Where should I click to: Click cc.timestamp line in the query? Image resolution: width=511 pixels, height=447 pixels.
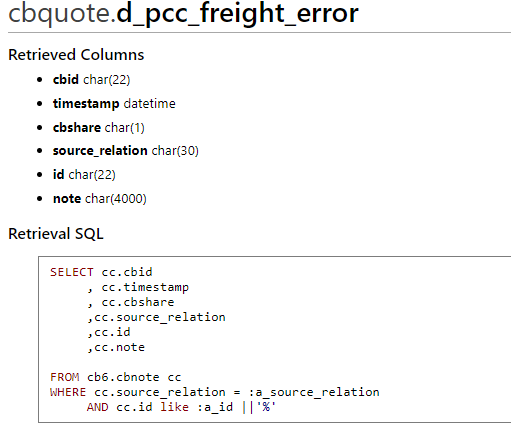pos(138,287)
